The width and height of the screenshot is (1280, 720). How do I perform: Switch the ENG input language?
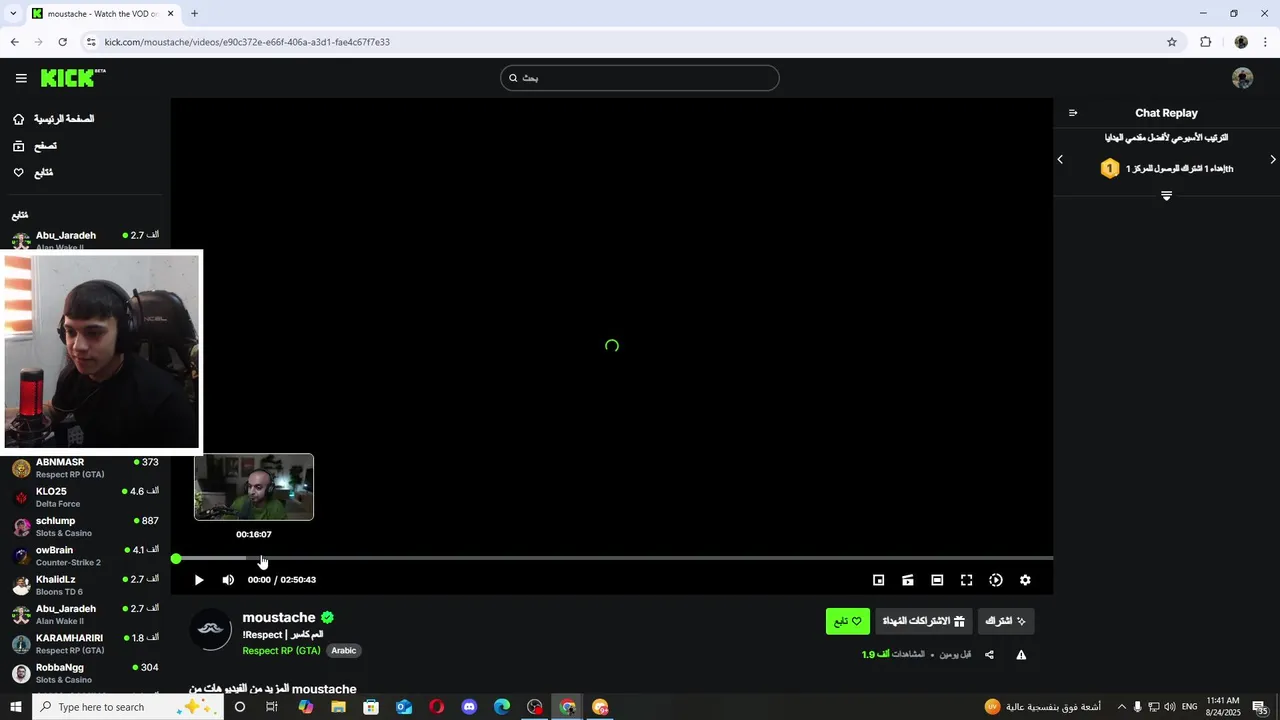pyautogui.click(x=1190, y=707)
